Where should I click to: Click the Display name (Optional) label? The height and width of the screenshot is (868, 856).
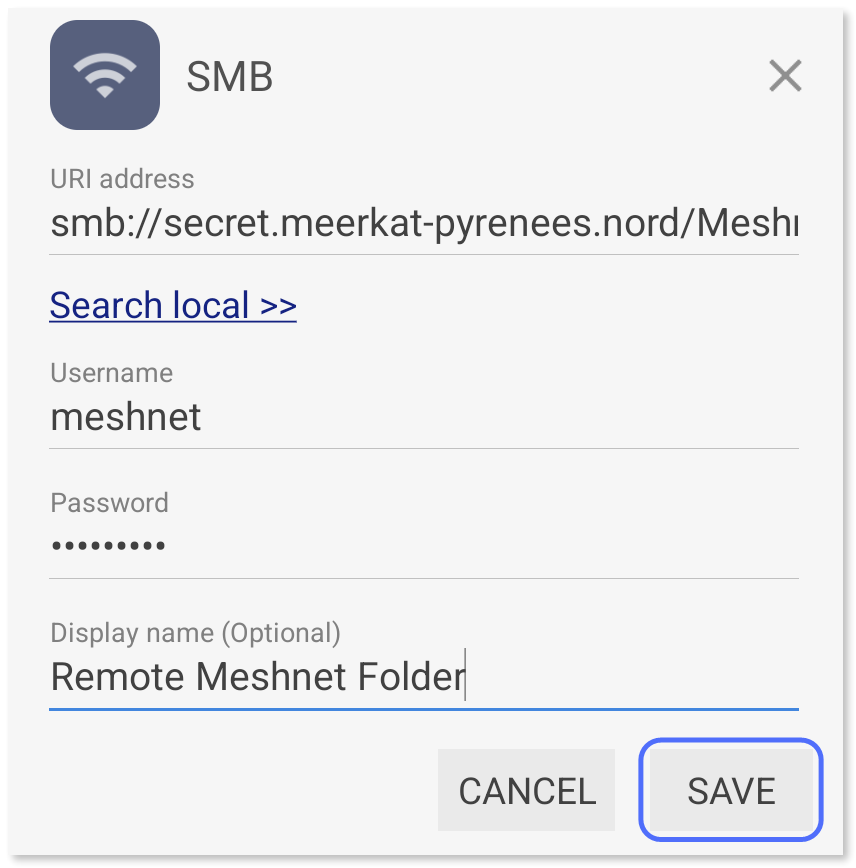click(x=194, y=633)
